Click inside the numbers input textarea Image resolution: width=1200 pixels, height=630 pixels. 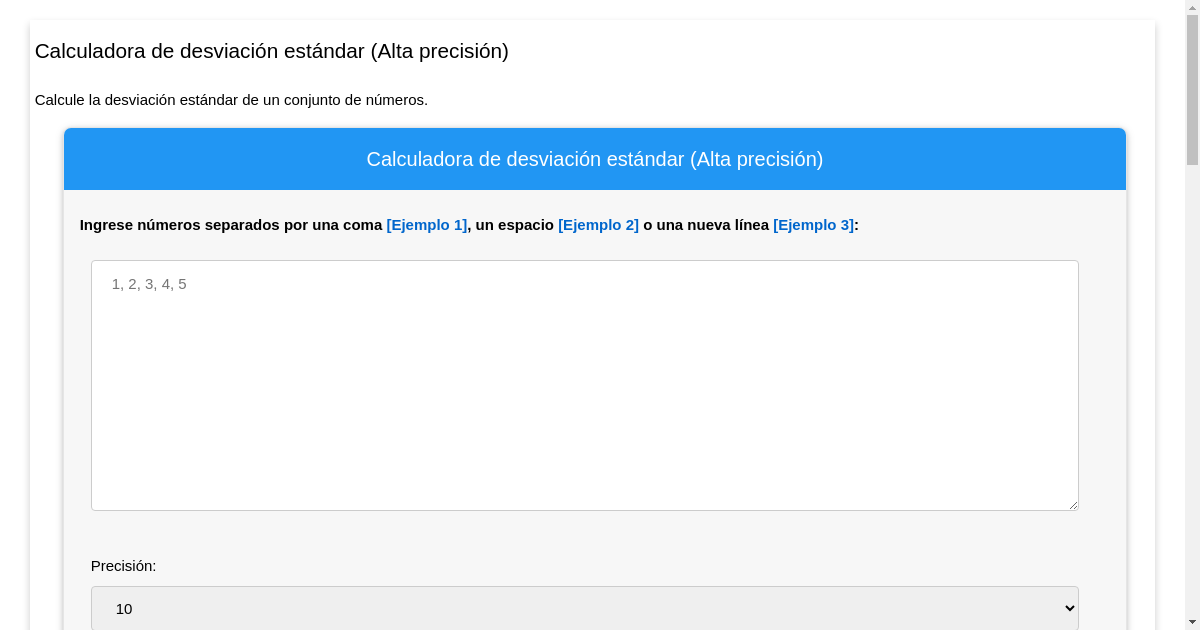click(x=584, y=385)
